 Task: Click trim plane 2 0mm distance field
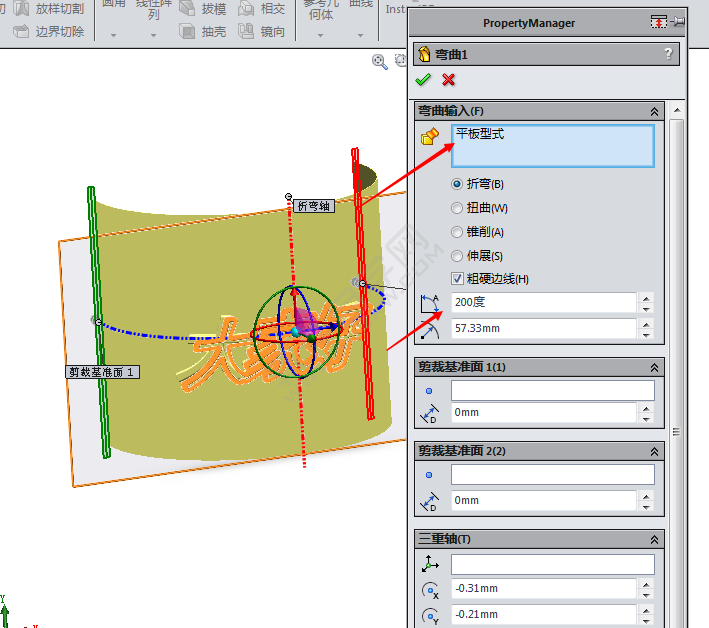(544, 501)
